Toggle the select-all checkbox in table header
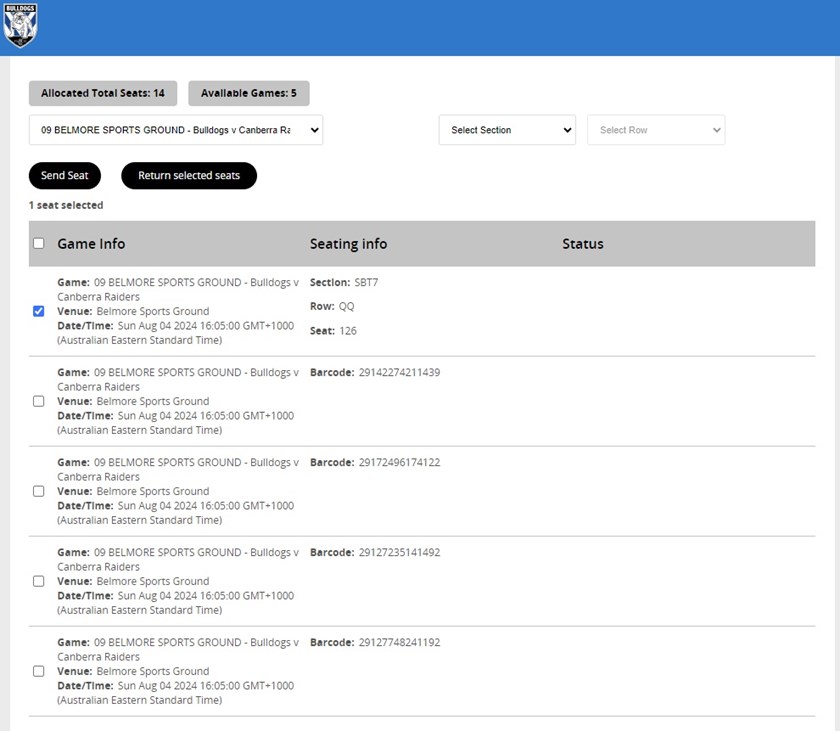This screenshot has height=731, width=840. [x=39, y=244]
